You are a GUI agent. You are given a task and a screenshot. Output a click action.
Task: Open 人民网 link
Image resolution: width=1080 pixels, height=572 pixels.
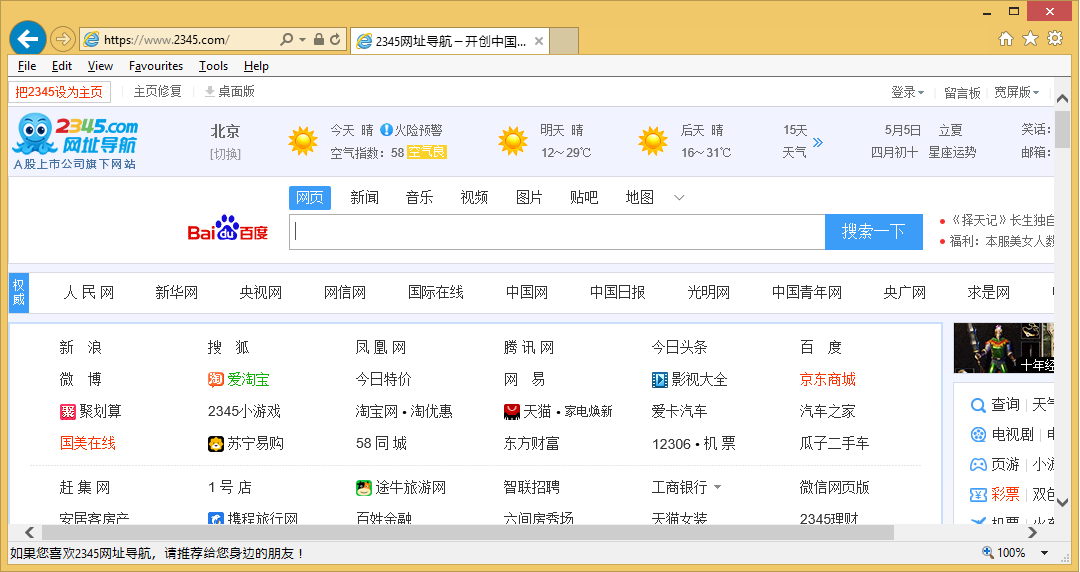pyautogui.click(x=89, y=293)
